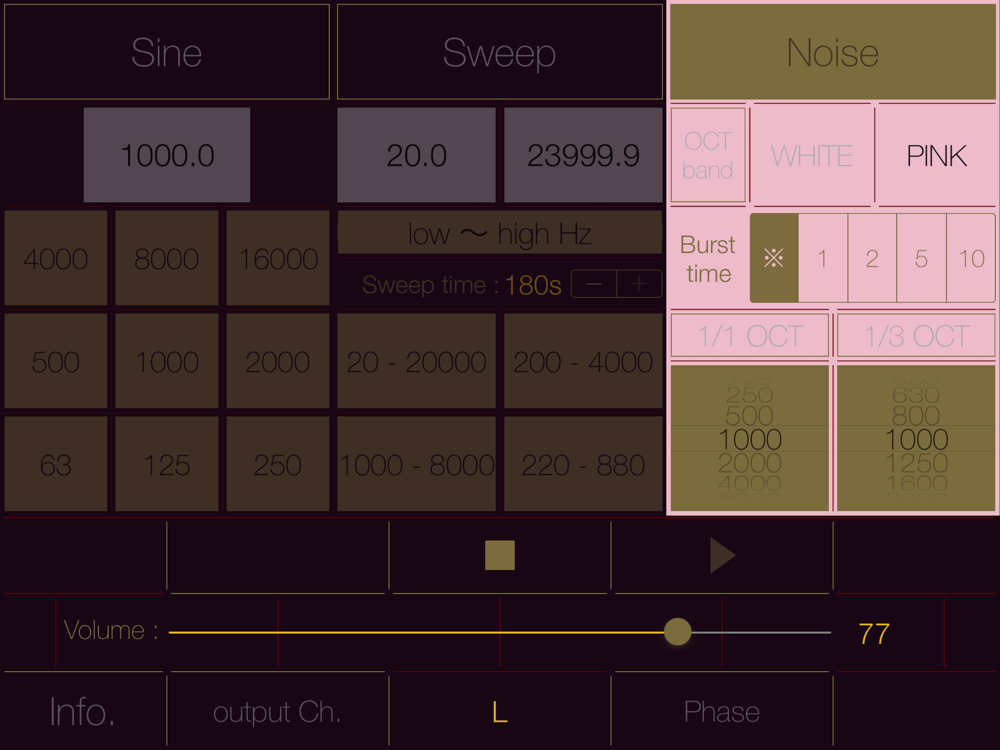The width and height of the screenshot is (1000, 750).
Task: Toggle the OCT band option
Action: click(707, 156)
